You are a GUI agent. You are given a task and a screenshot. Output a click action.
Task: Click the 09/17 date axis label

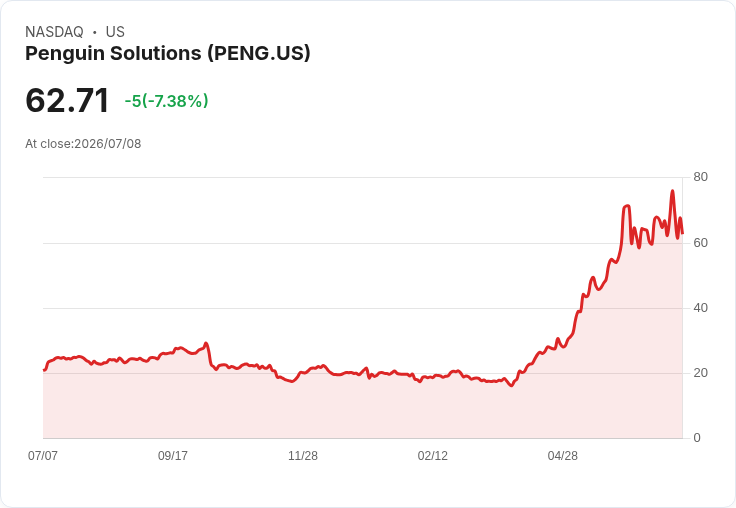[173, 455]
